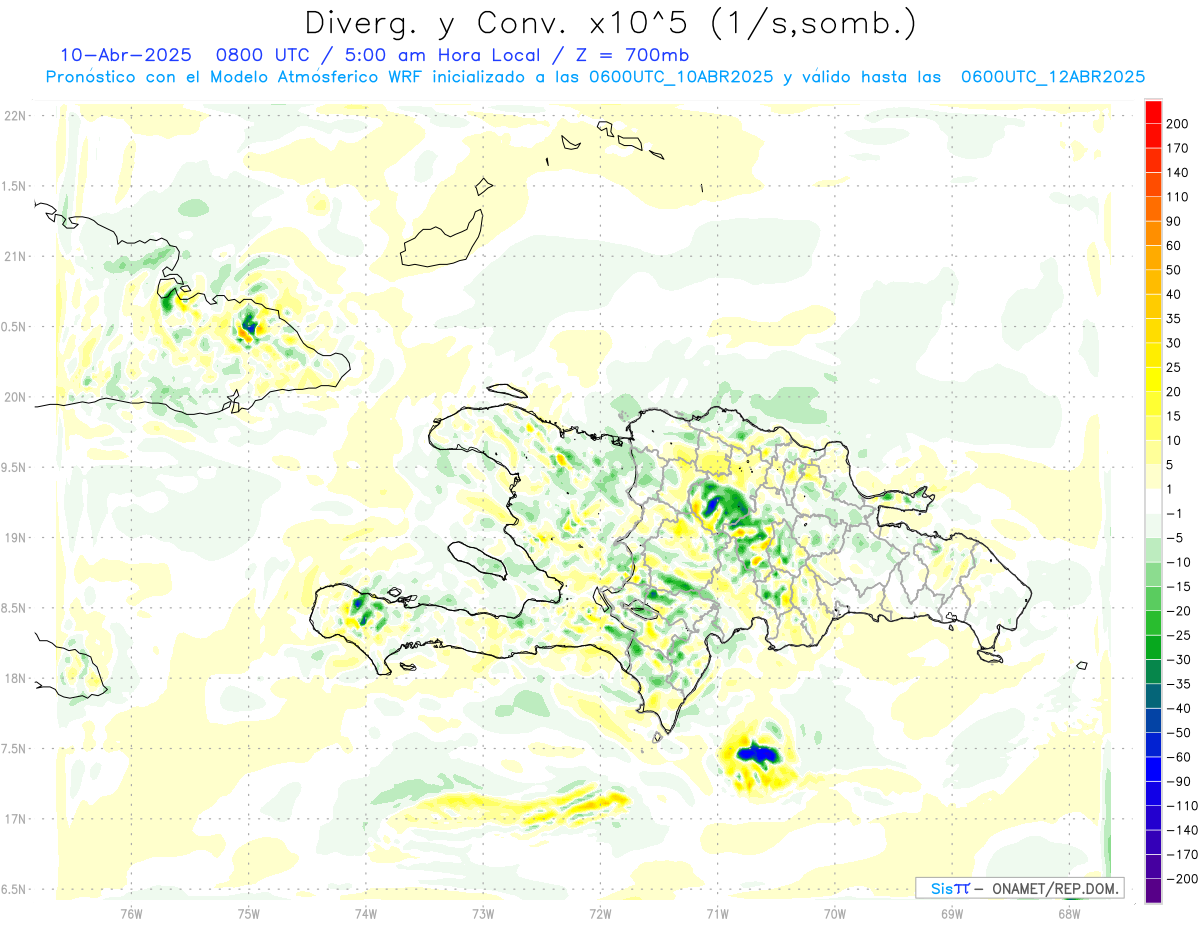The image size is (1200, 927).
Task: Click the '-25' color bar value
Action: tap(1178, 636)
